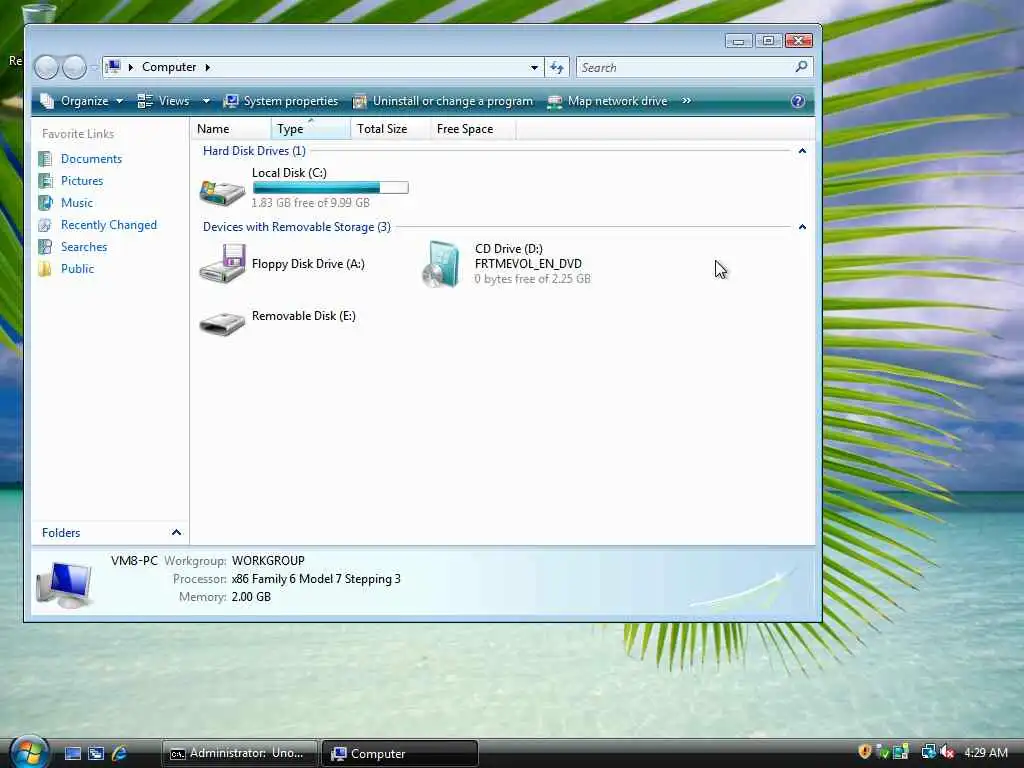Image resolution: width=1024 pixels, height=768 pixels.
Task: Click the Refresh button beside address bar
Action: pyautogui.click(x=557, y=67)
